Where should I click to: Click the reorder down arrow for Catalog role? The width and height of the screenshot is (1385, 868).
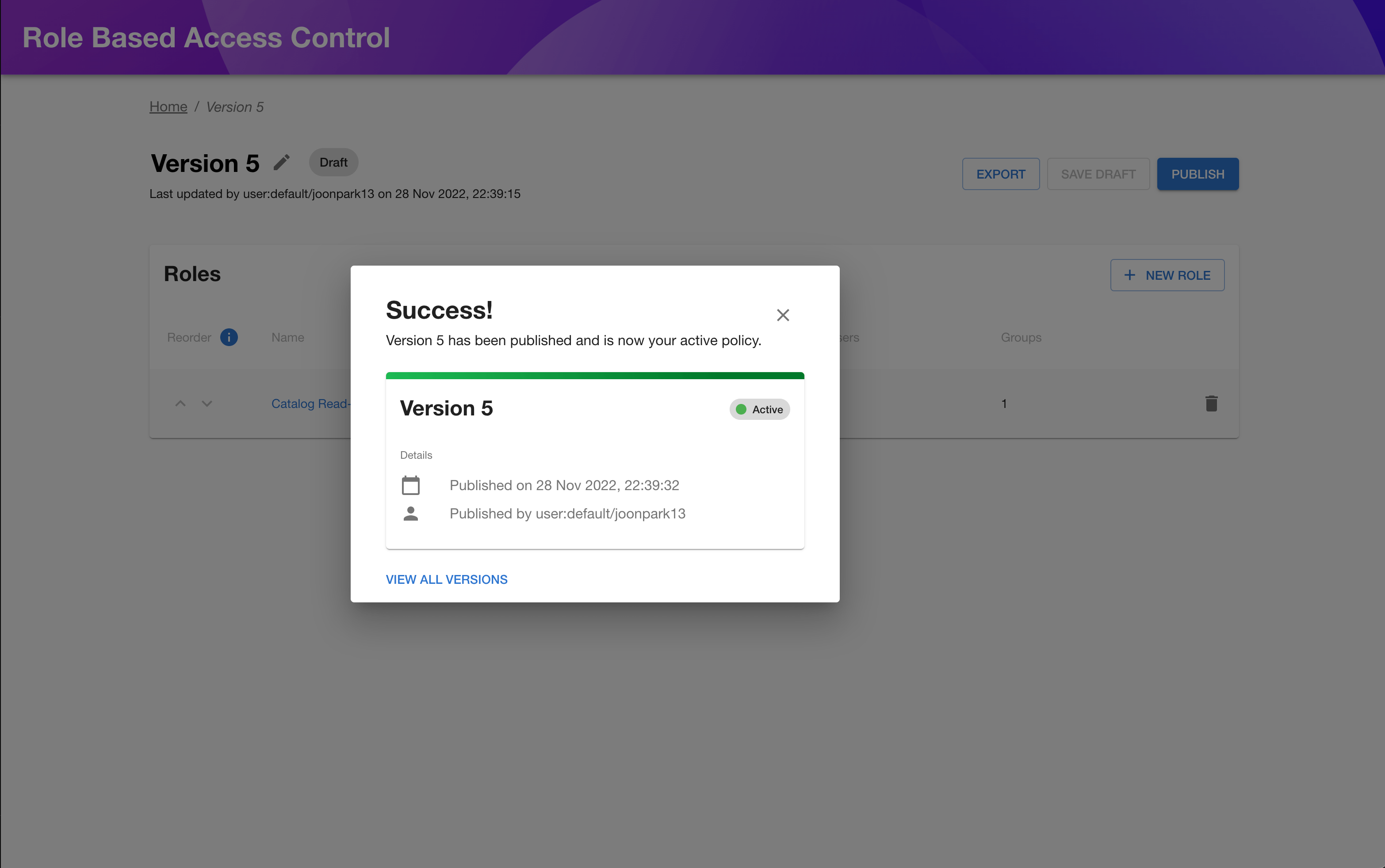point(206,402)
